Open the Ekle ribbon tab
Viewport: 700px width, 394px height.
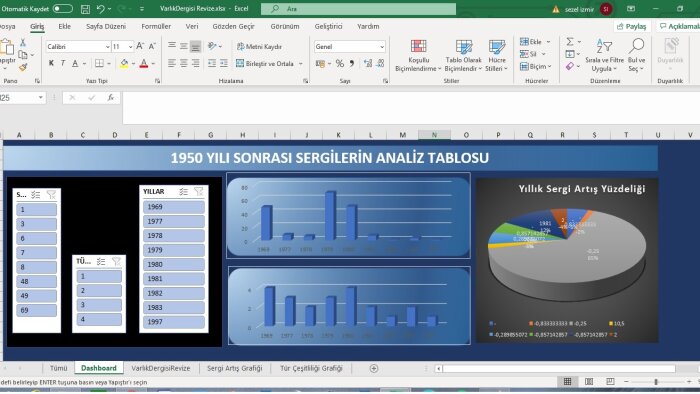(x=64, y=26)
